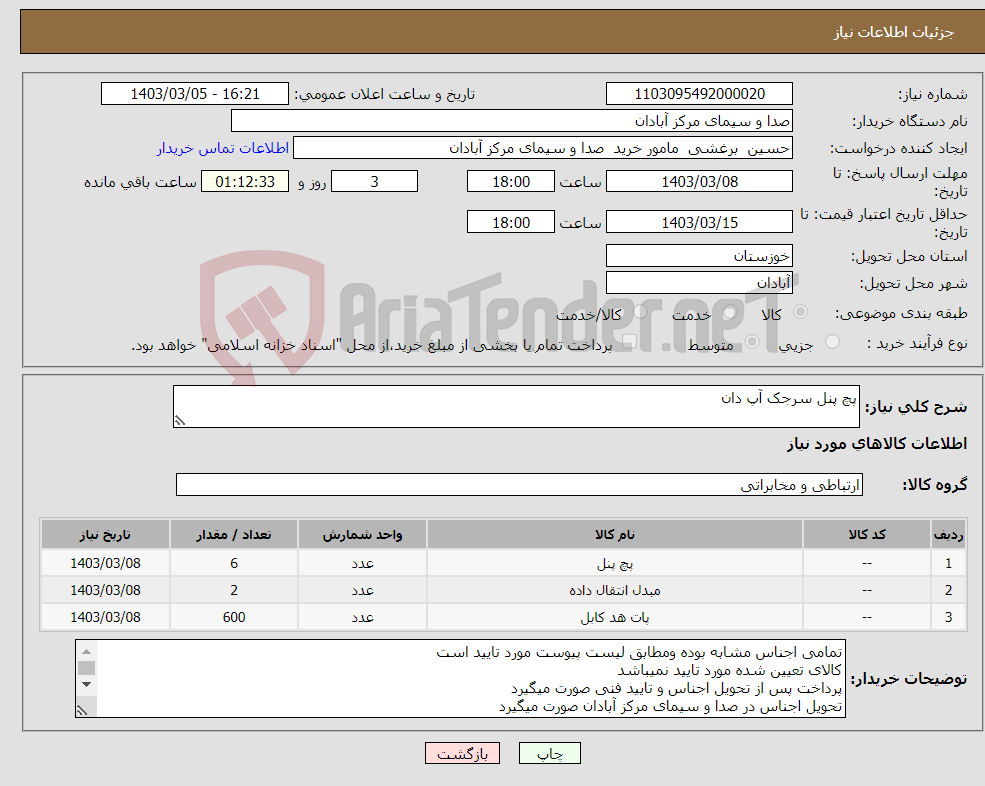Click the remaining days field showing 3
Viewport: 985px width, 786px height.
click(374, 182)
